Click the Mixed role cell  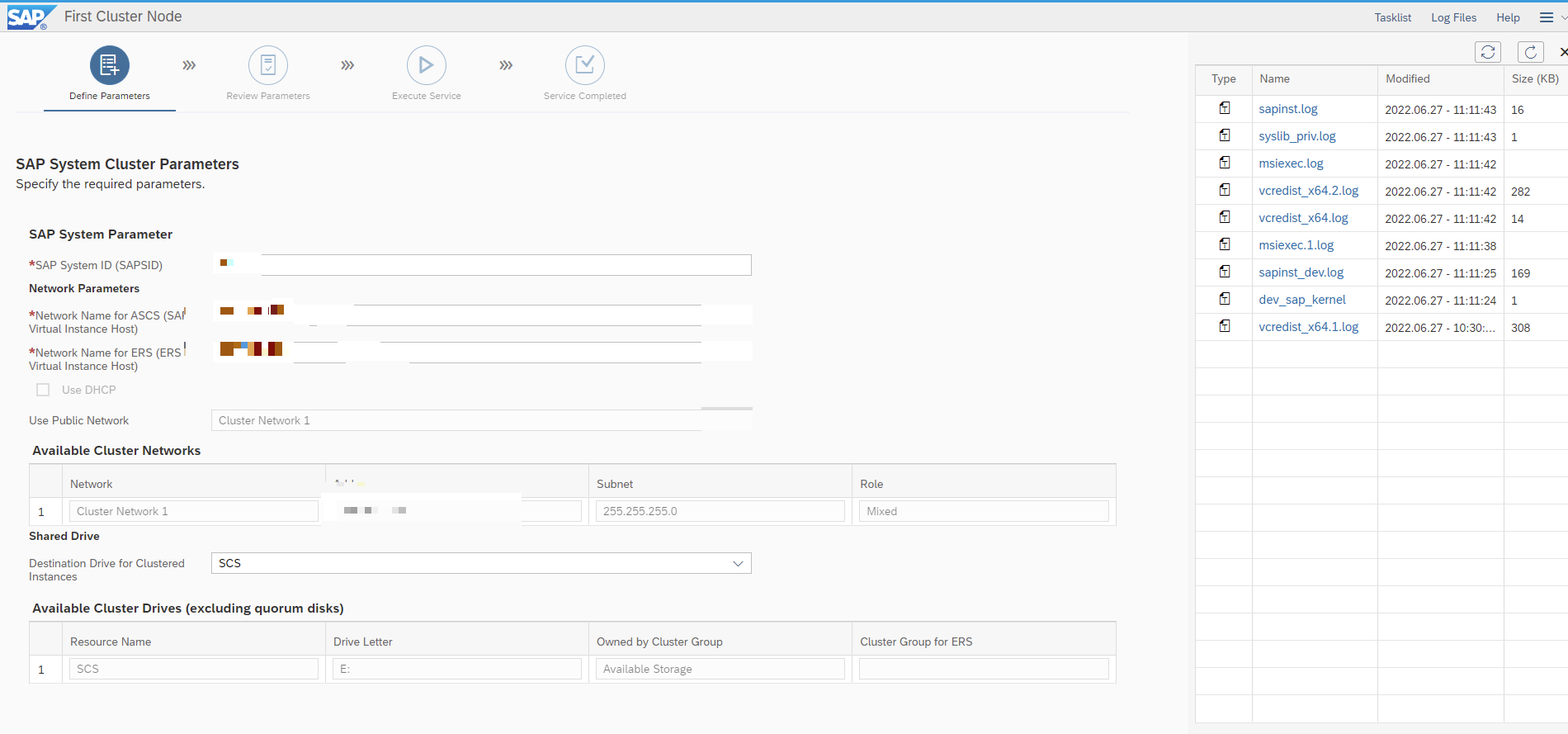[984, 511]
